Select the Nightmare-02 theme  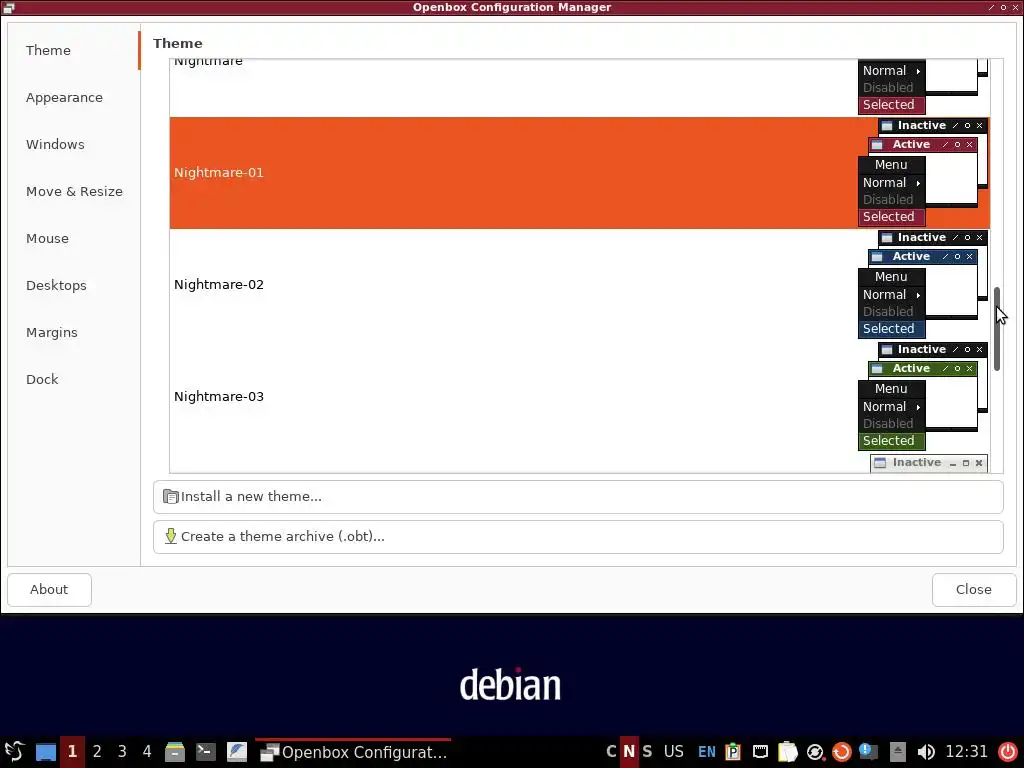[x=579, y=285]
